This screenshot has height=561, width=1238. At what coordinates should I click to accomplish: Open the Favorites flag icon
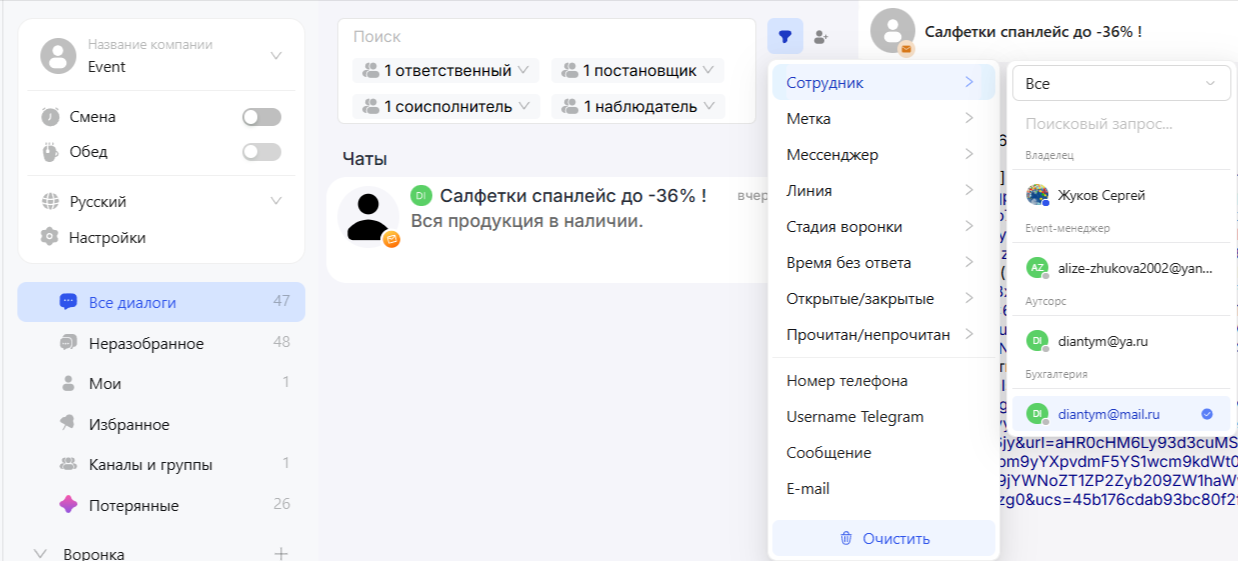(68, 424)
